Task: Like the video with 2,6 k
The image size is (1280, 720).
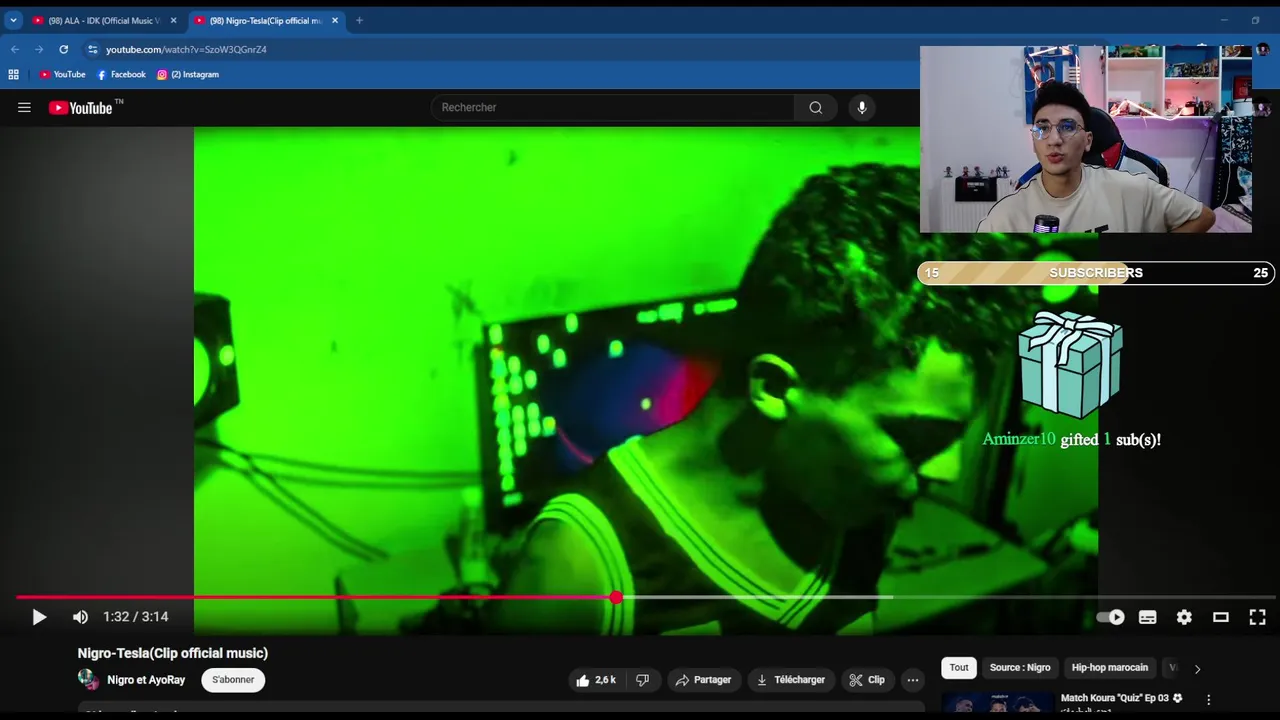Action: pos(595,680)
